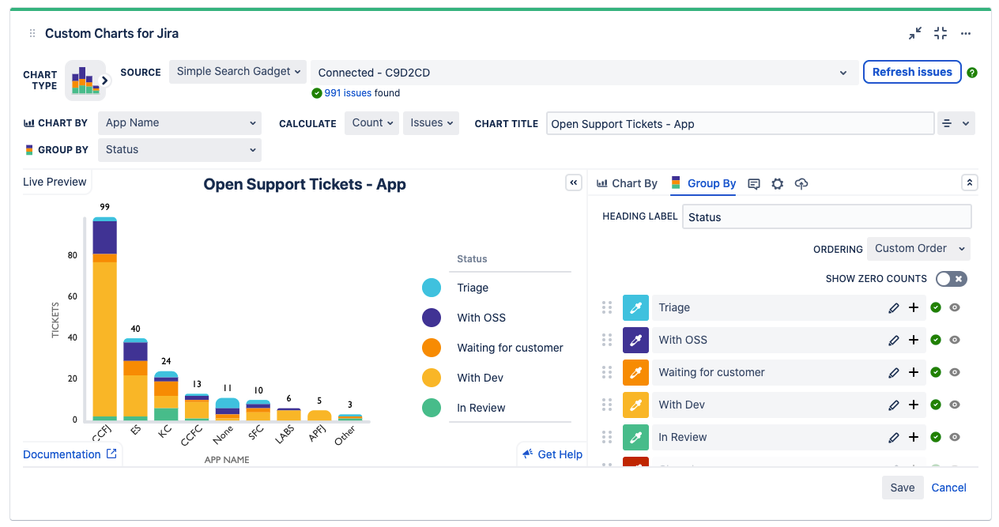Click the Triage legend entry
Image resolution: width=999 pixels, height=527 pixels.
pyautogui.click(x=456, y=288)
